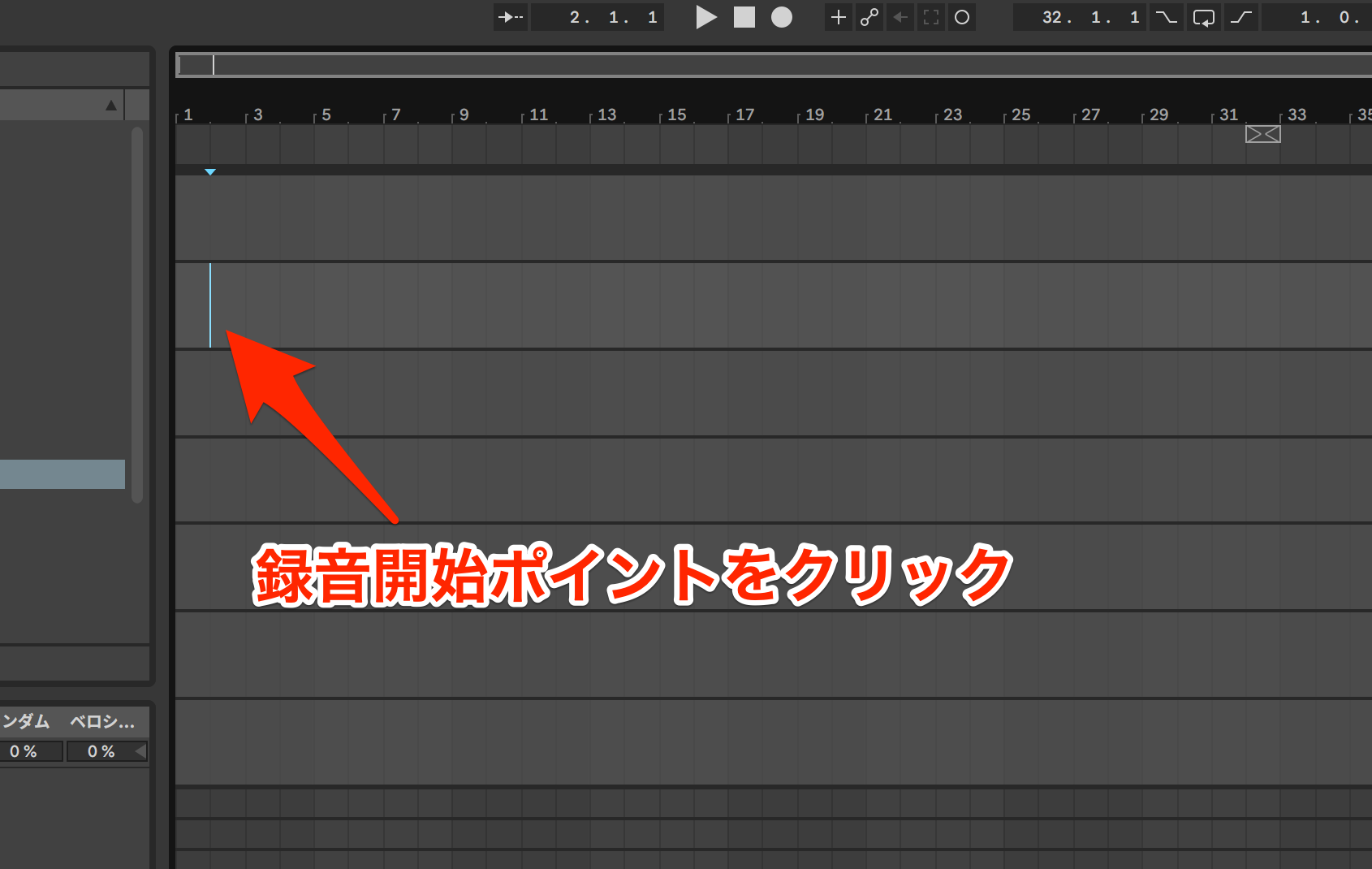The height and width of the screenshot is (869, 1372).
Task: Click the loop start field 32.1.1
Action: (1079, 17)
